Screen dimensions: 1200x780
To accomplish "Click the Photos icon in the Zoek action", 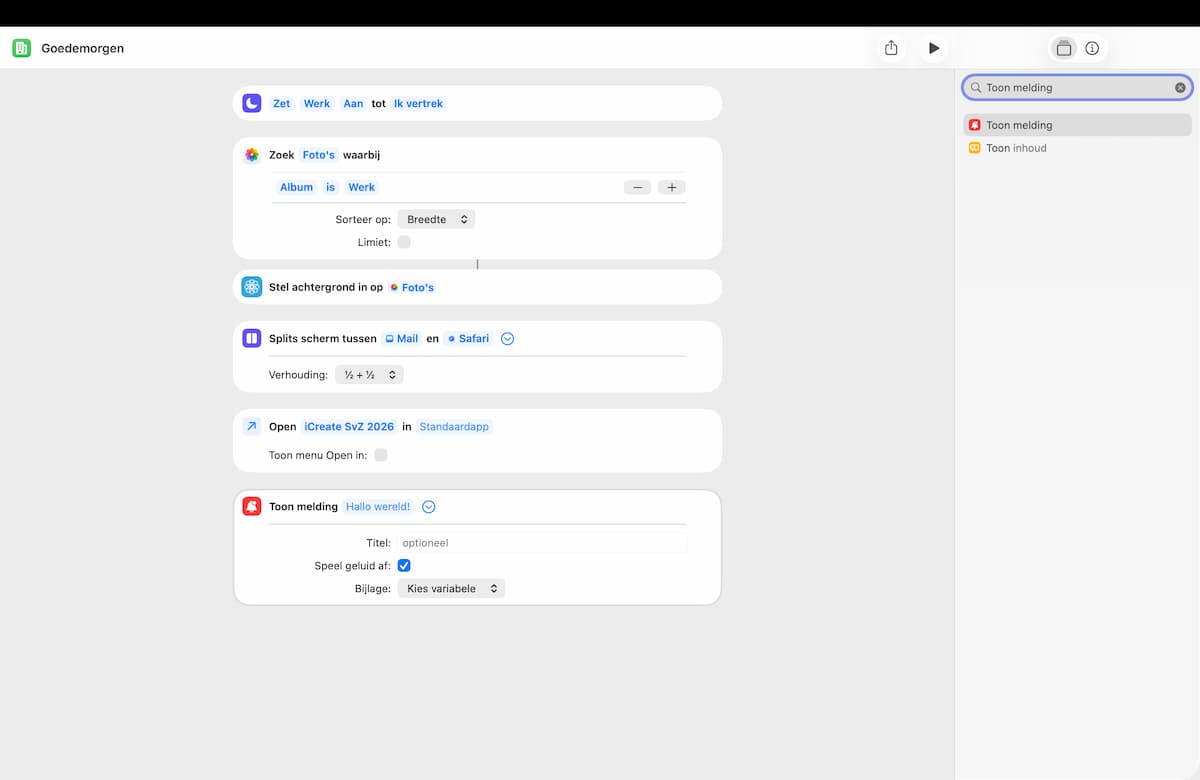I will click(252, 155).
